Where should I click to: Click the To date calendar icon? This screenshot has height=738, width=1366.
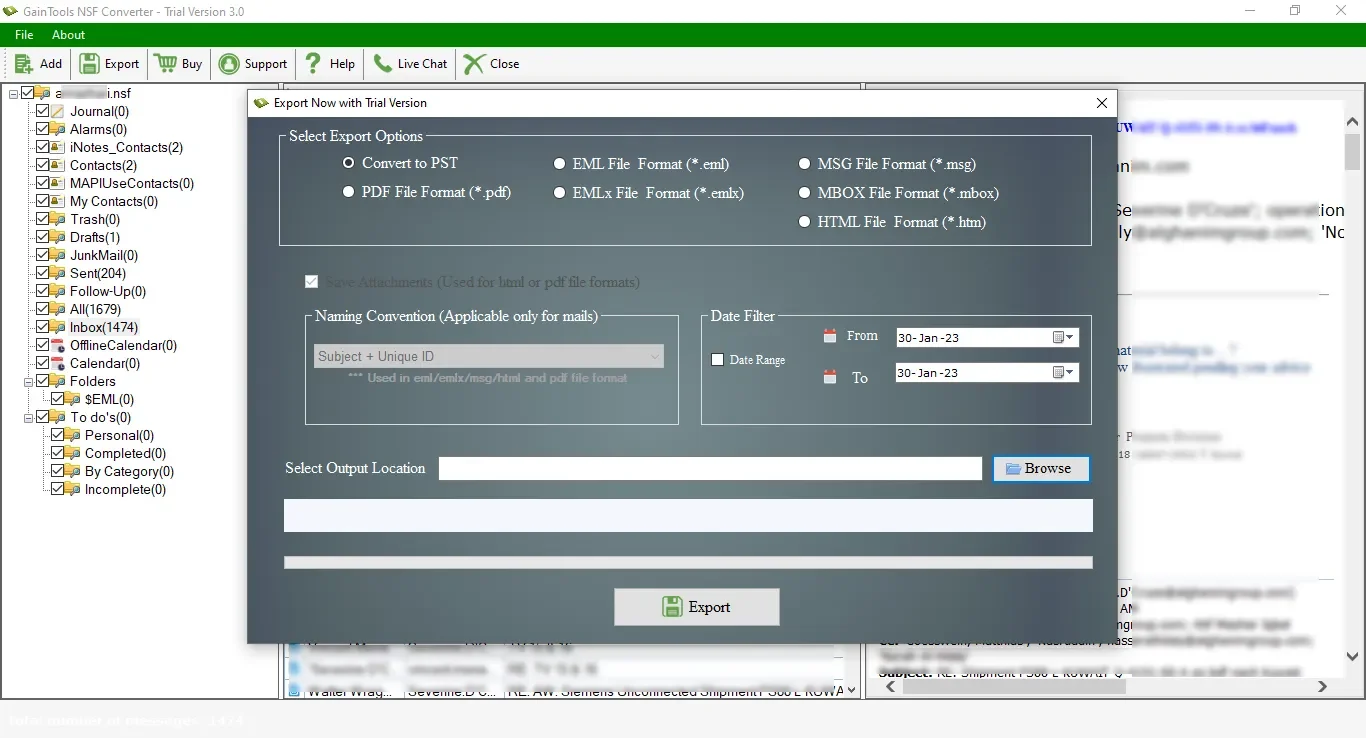click(x=829, y=377)
